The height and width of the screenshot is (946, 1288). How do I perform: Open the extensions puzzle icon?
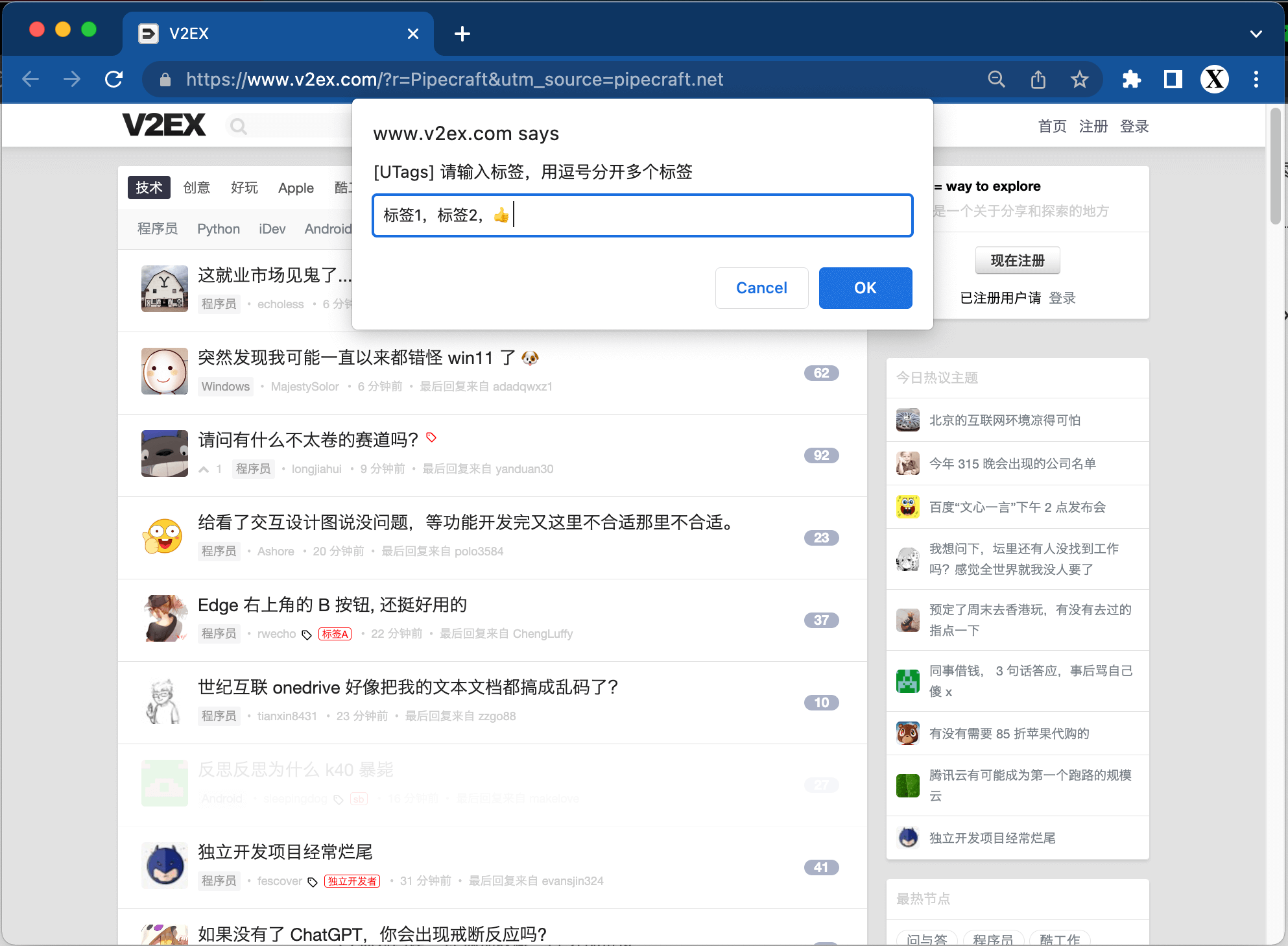click(1132, 79)
